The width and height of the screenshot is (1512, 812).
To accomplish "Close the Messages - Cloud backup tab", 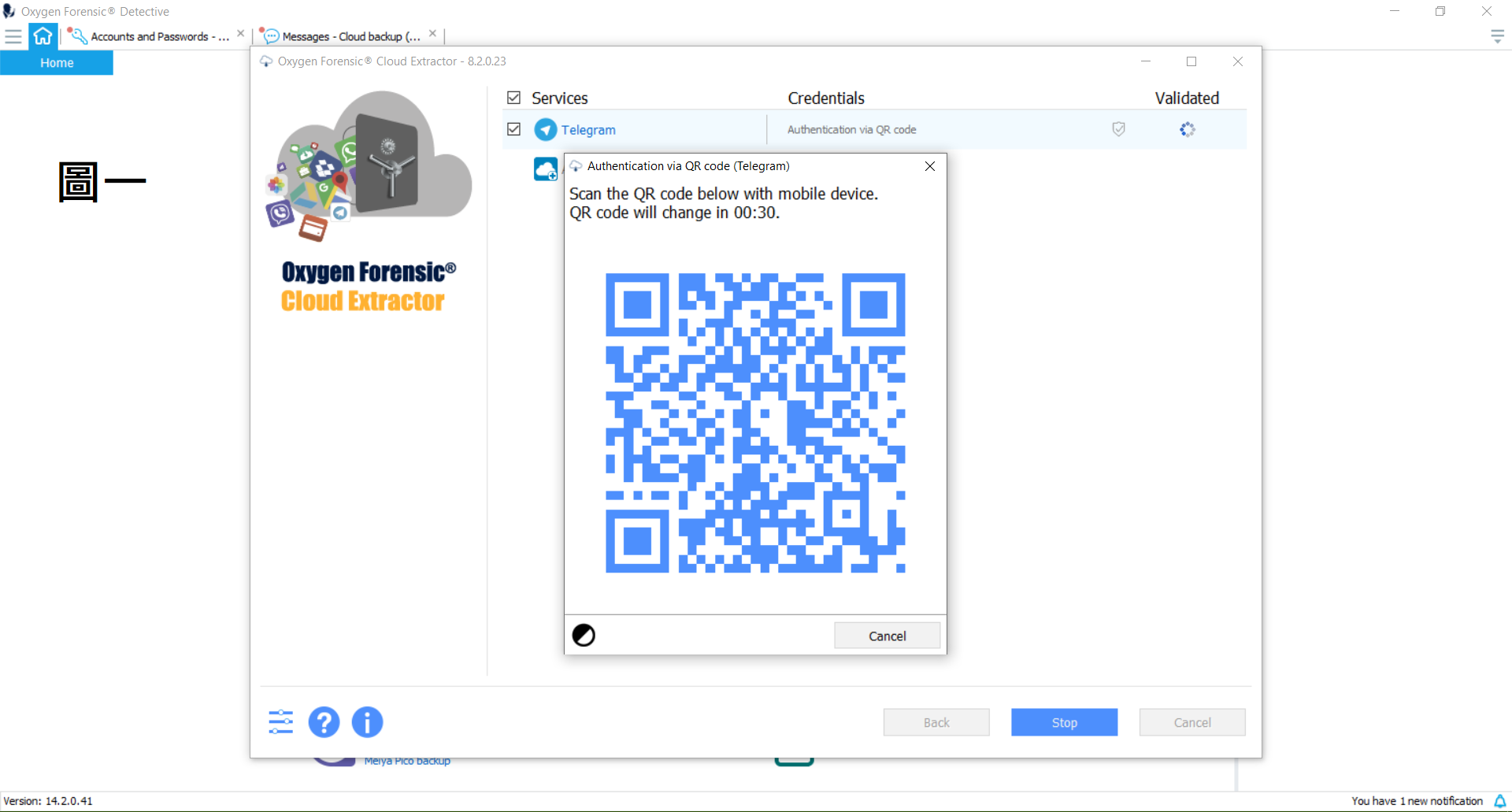I will pos(432,34).
